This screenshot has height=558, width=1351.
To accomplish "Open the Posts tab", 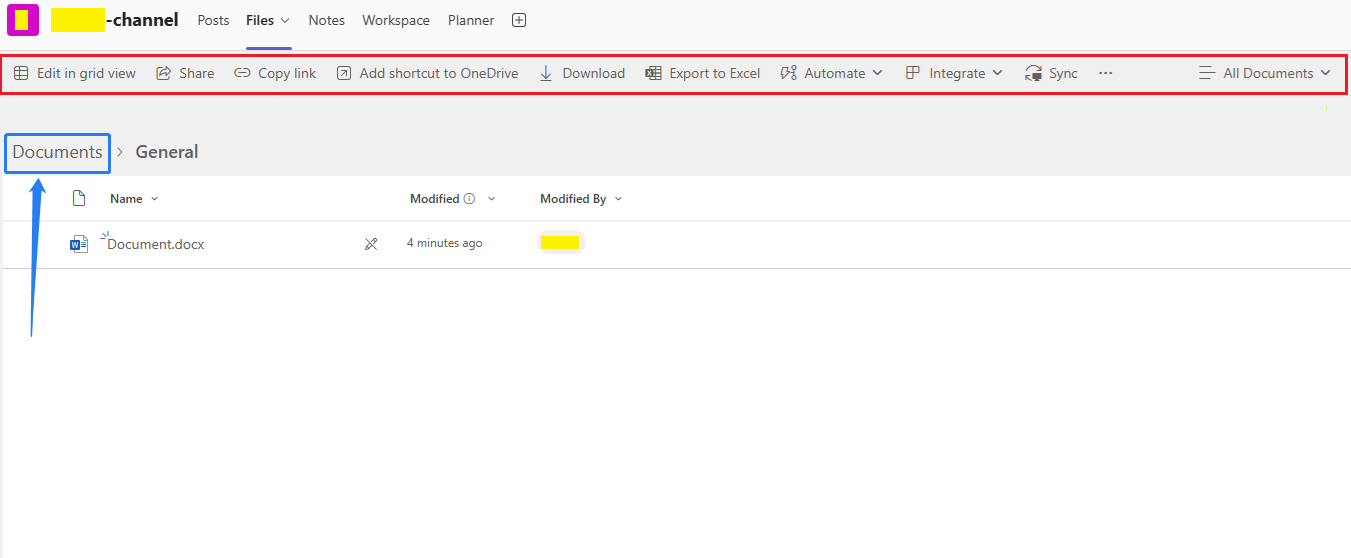I will 213,20.
